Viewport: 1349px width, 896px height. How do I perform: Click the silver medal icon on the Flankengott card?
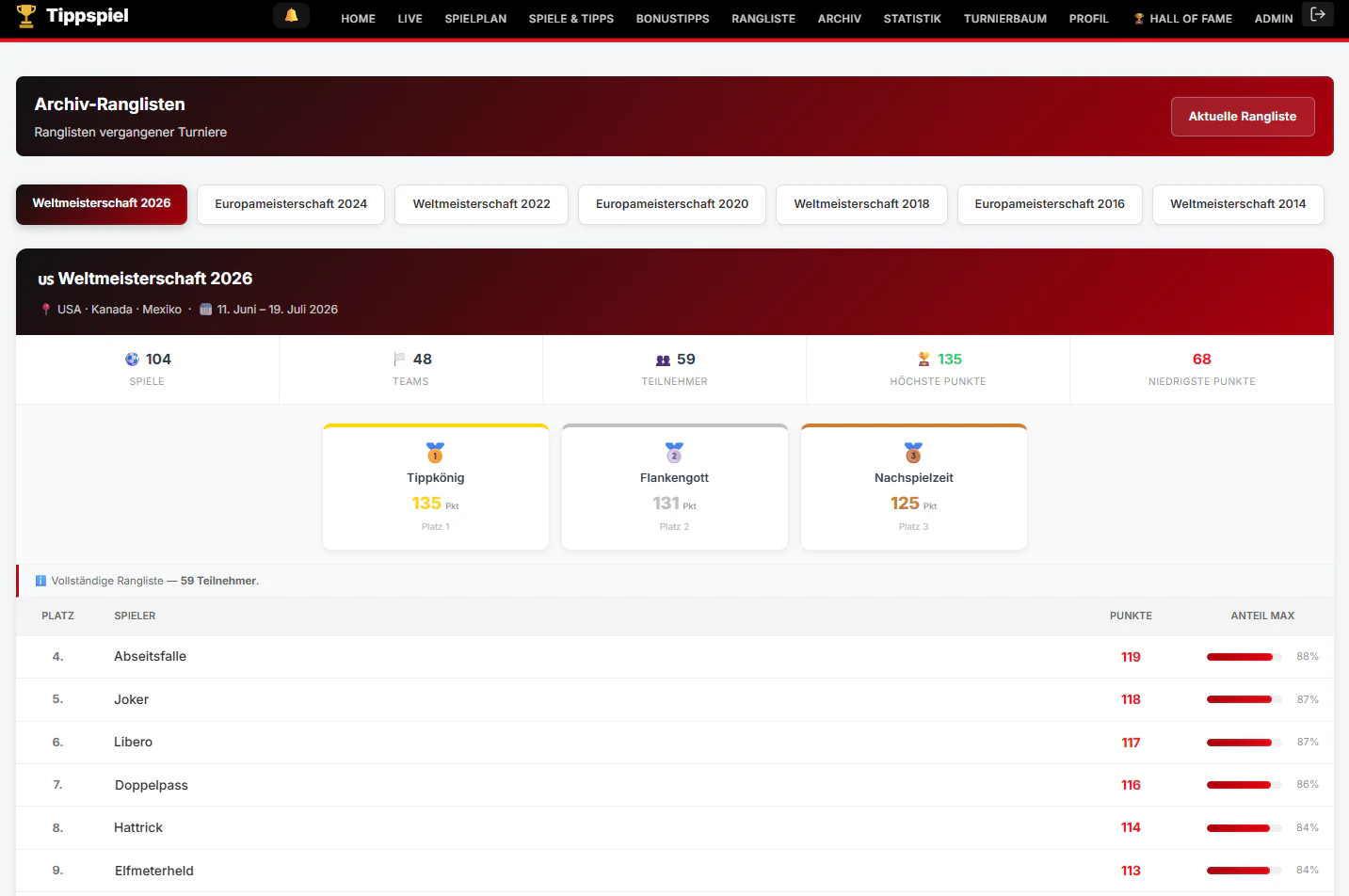[x=674, y=453]
